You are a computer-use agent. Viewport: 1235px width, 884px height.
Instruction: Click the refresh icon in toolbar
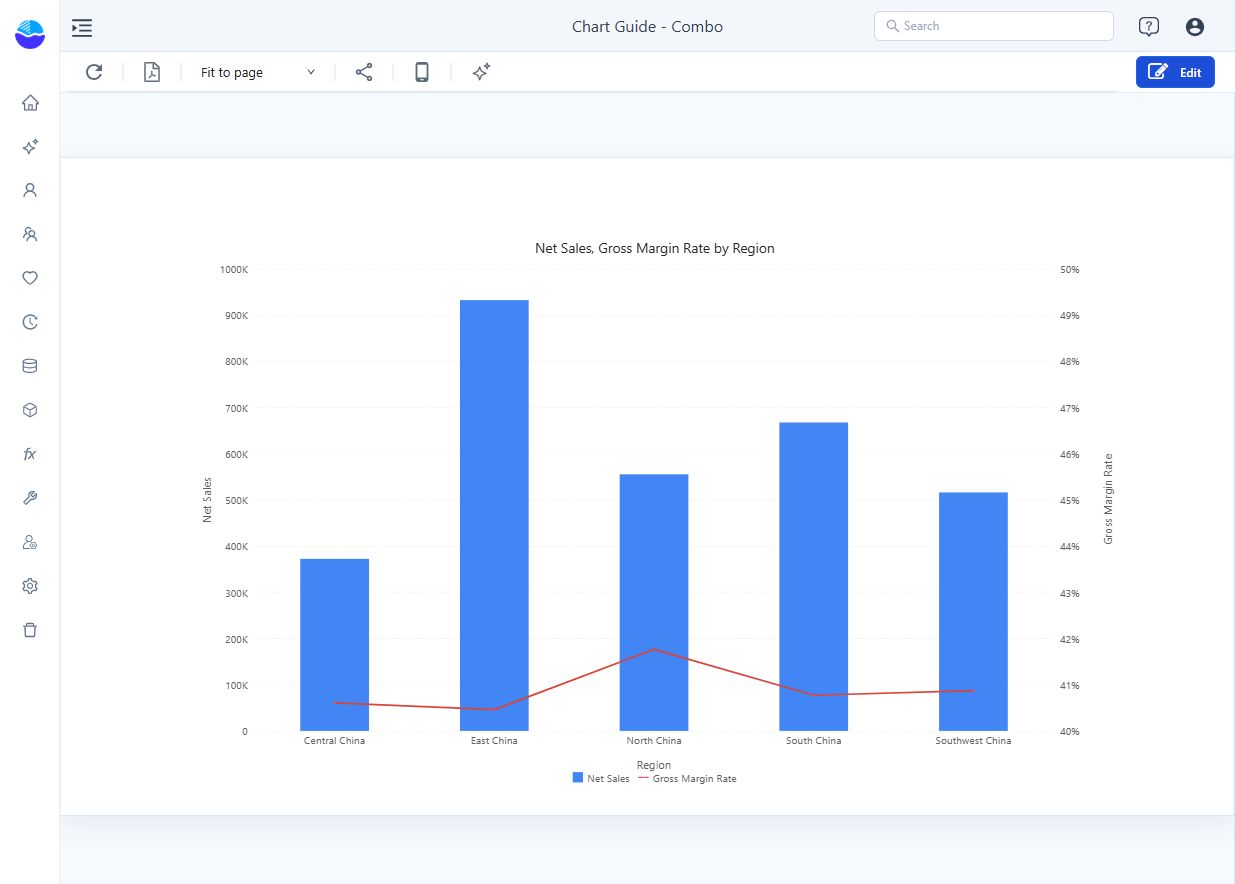pyautogui.click(x=94, y=72)
